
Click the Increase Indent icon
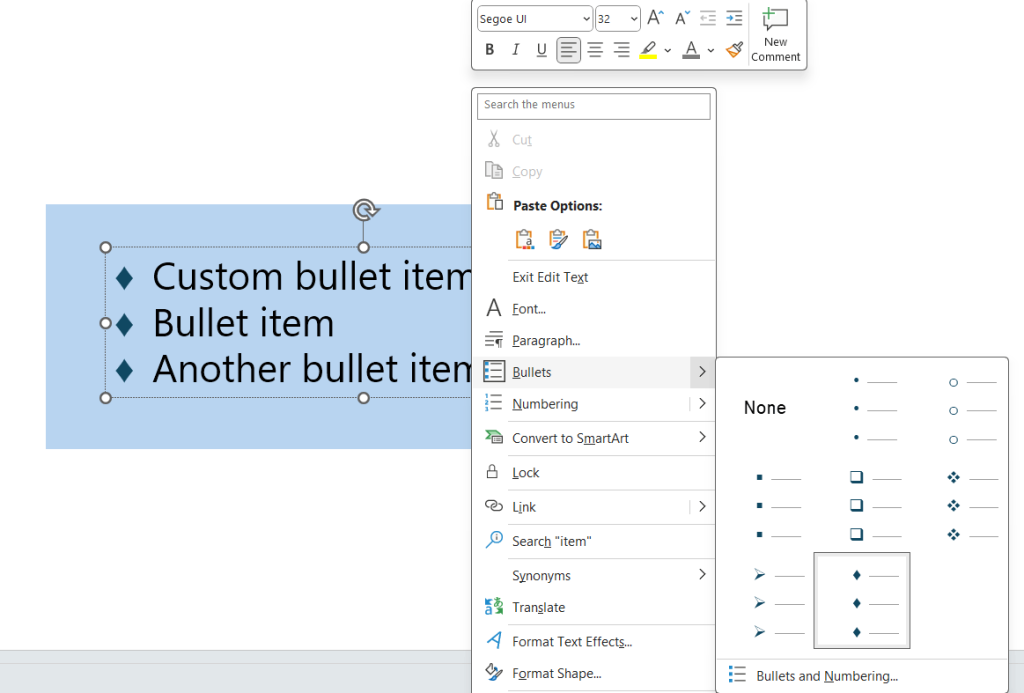(734, 18)
